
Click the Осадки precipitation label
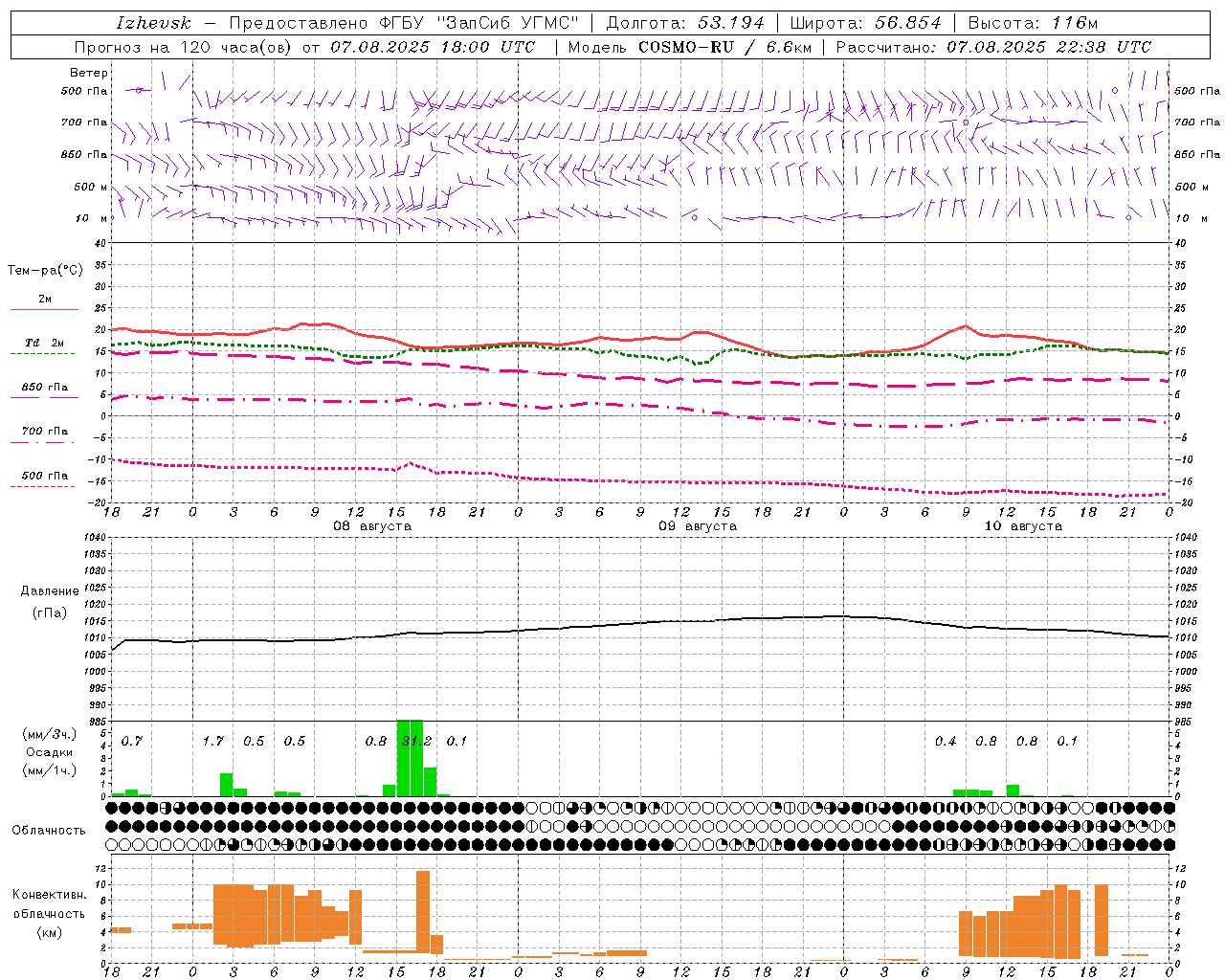tap(49, 752)
